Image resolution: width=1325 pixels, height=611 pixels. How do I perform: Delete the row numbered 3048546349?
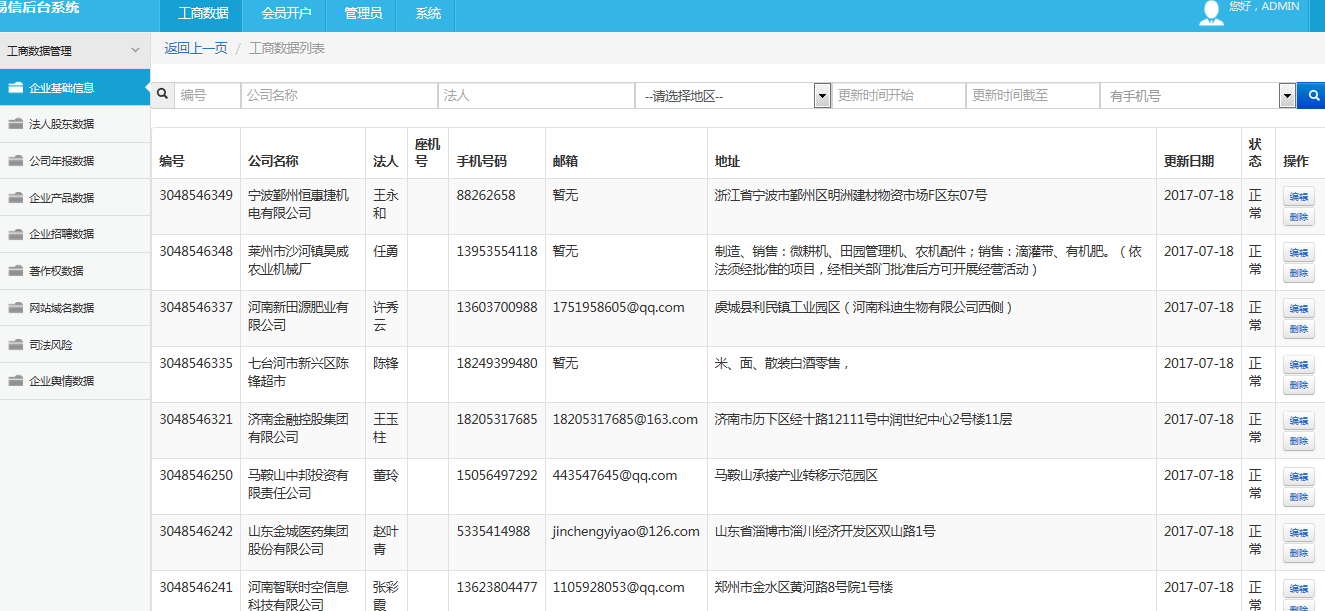[1298, 217]
